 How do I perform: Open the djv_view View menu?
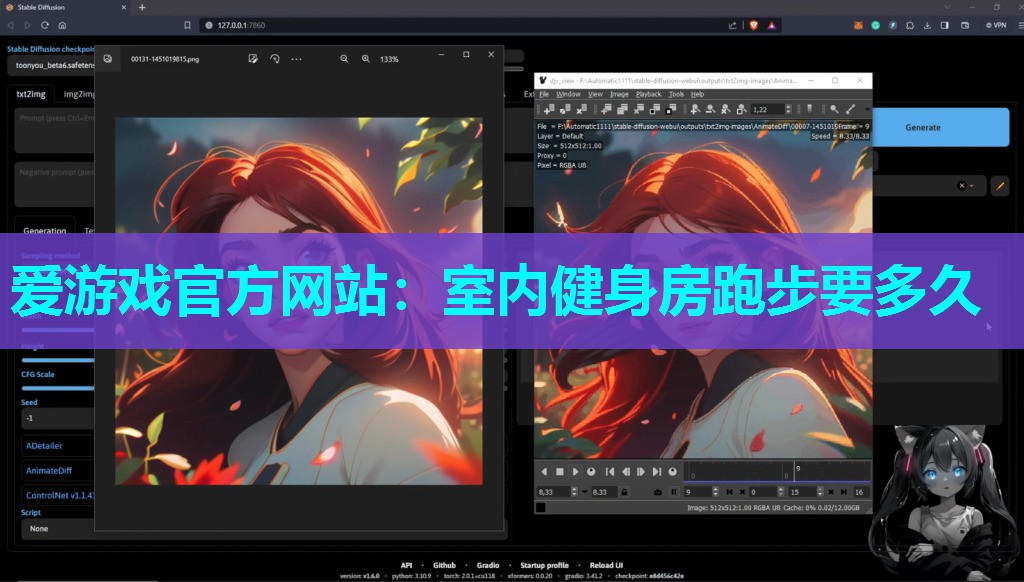pyautogui.click(x=595, y=95)
